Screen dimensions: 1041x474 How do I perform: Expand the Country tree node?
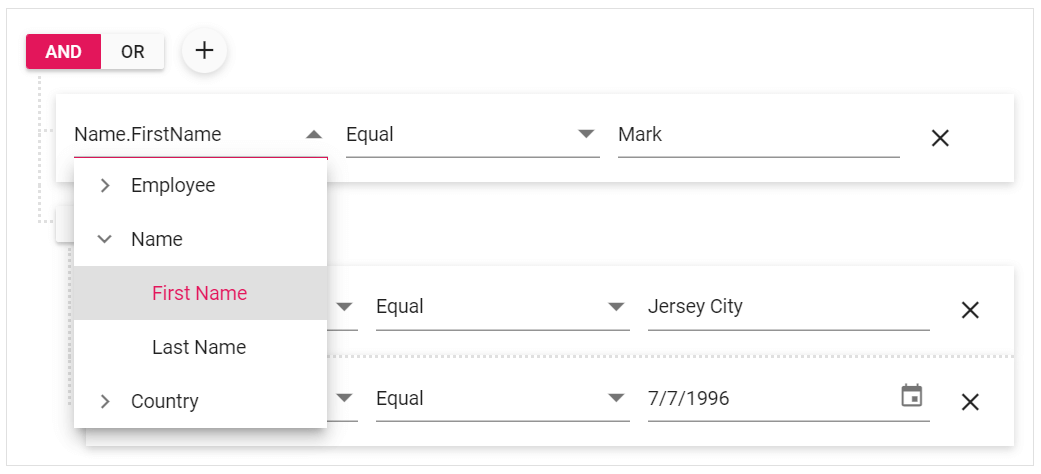point(105,402)
